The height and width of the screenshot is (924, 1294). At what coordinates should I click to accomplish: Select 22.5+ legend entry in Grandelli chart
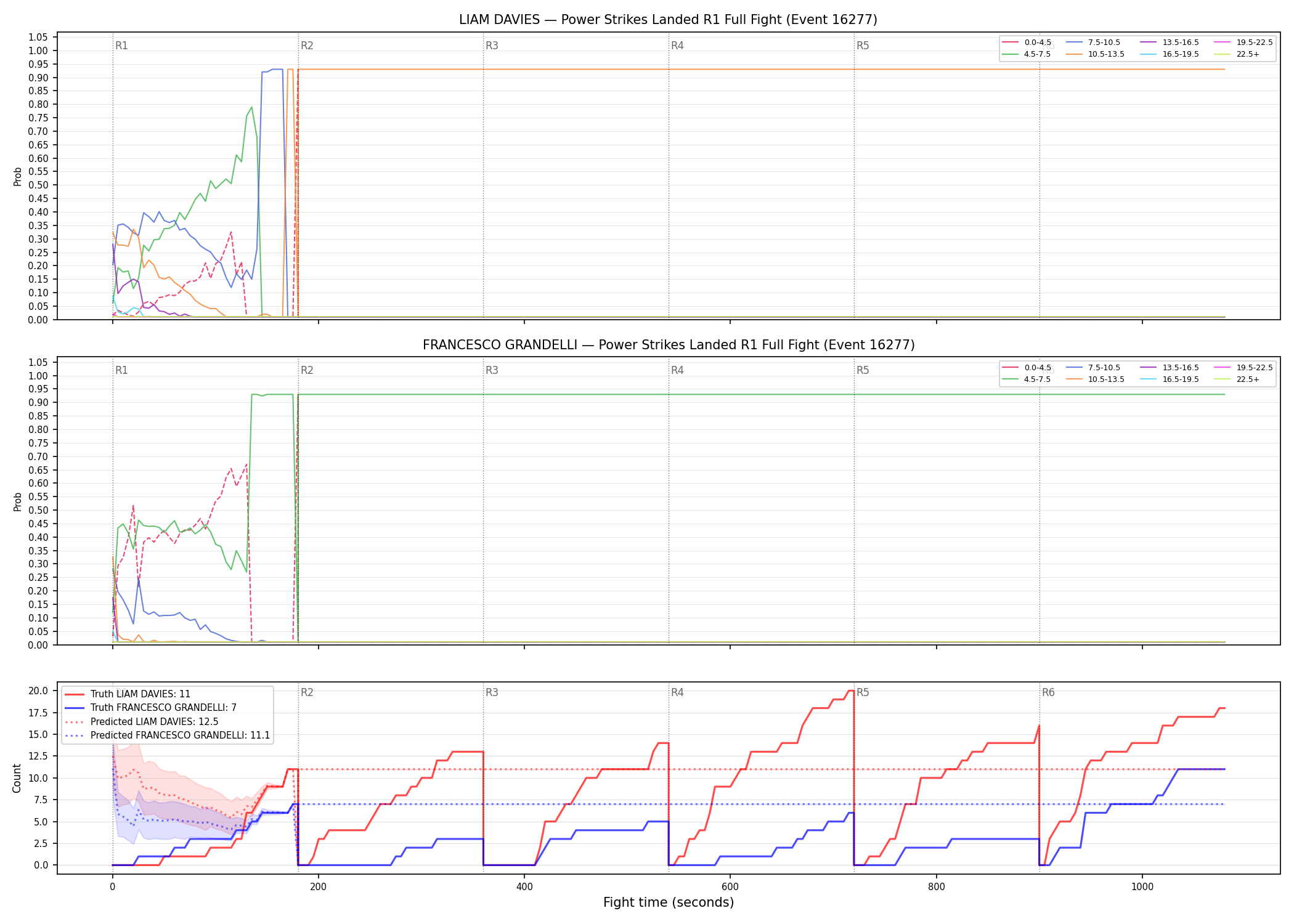click(x=1237, y=379)
